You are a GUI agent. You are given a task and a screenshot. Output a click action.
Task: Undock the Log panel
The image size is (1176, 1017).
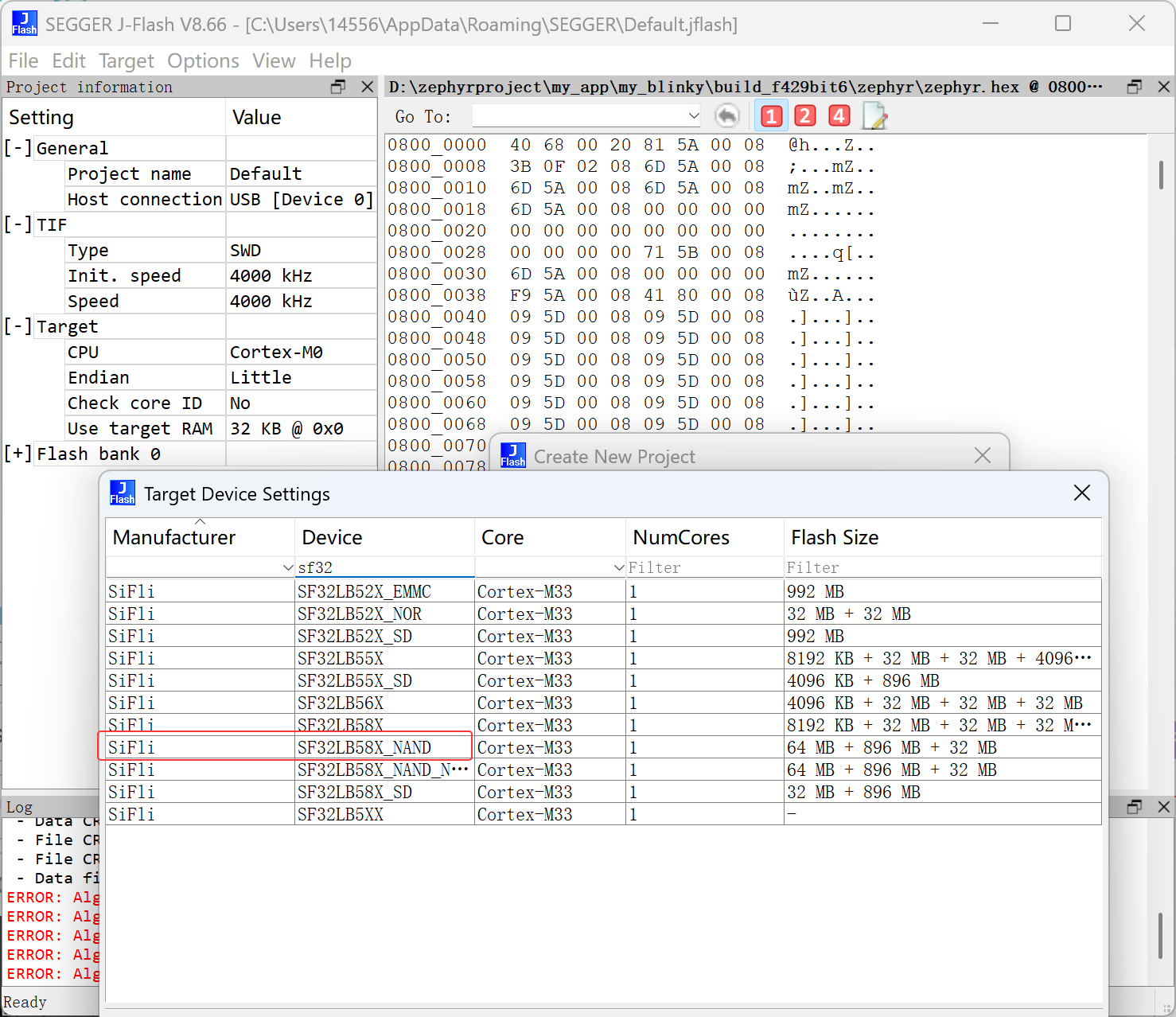click(1135, 807)
